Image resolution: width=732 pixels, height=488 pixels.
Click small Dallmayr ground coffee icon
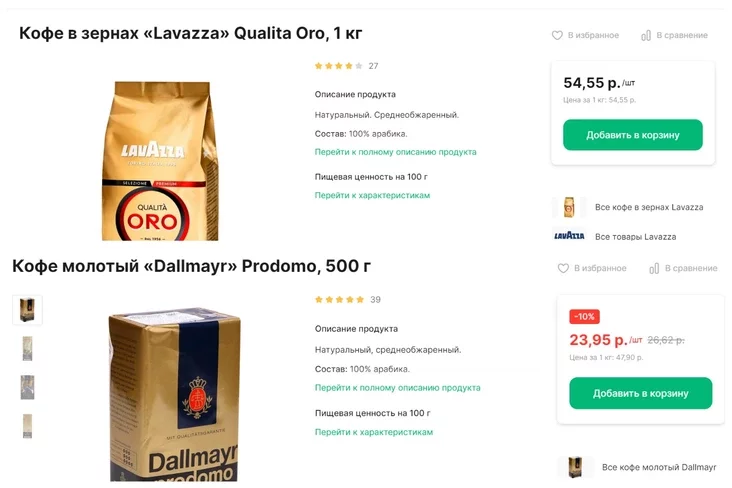click(x=575, y=467)
